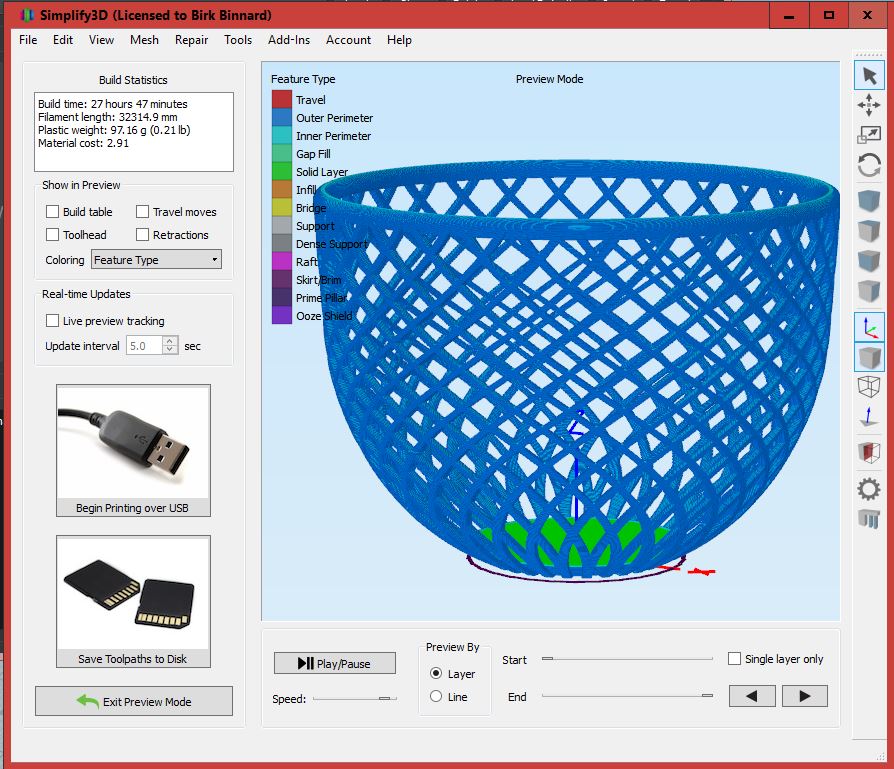Viewport: 894px width, 769px height.
Task: Enable the Retractions checkbox
Action: [143, 234]
